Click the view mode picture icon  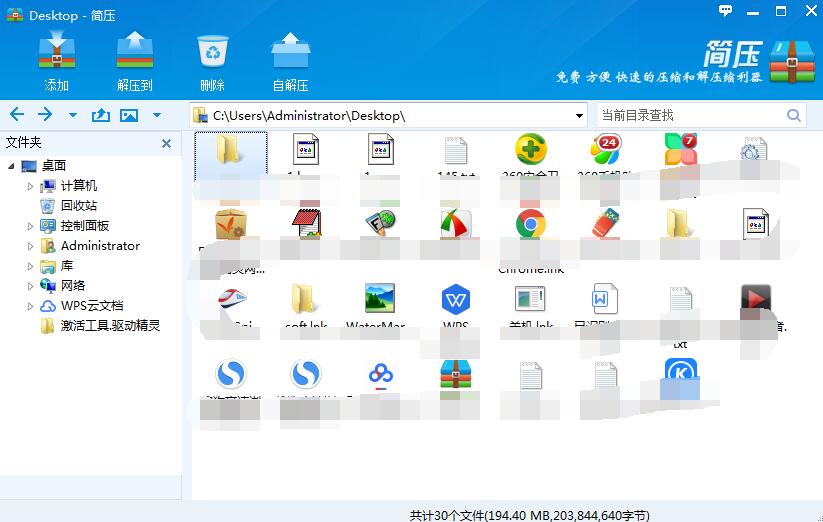[129, 115]
